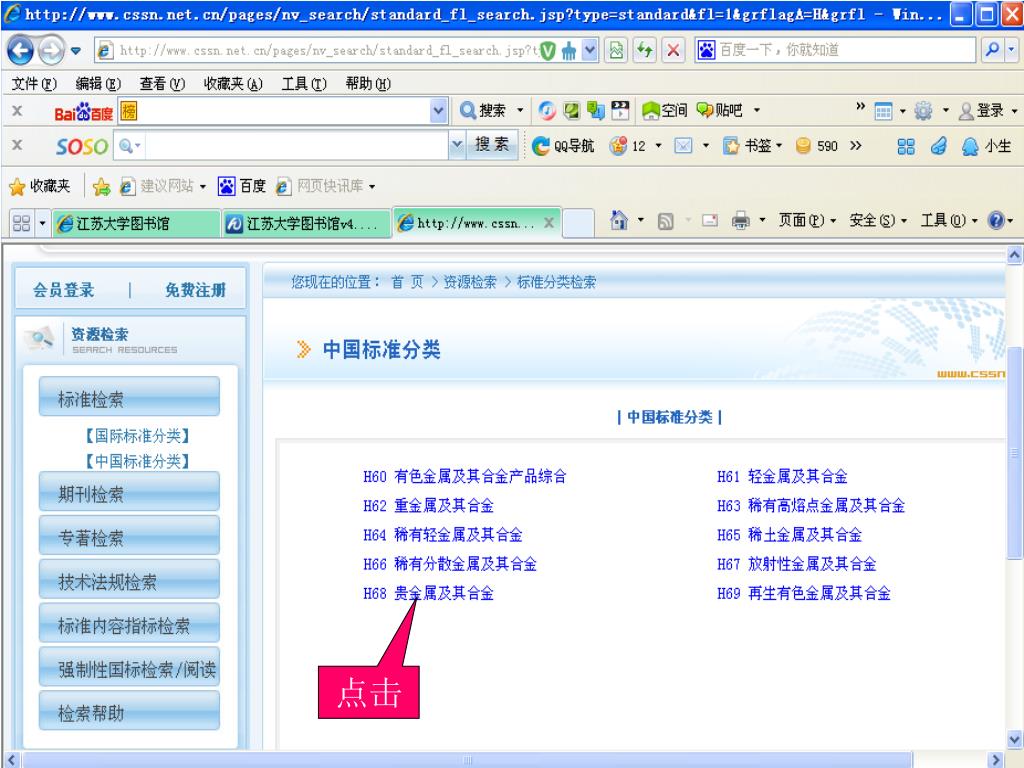Screen dimensions: 1024x768
Task: Click the 技术法规检索 sidebar button
Action: pyautogui.click(x=129, y=580)
